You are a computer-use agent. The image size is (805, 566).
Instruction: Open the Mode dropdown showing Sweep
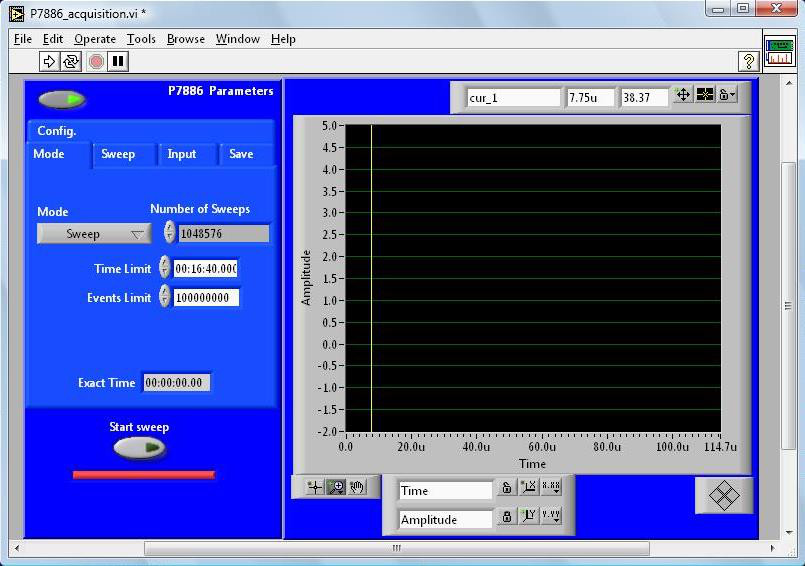coord(93,234)
